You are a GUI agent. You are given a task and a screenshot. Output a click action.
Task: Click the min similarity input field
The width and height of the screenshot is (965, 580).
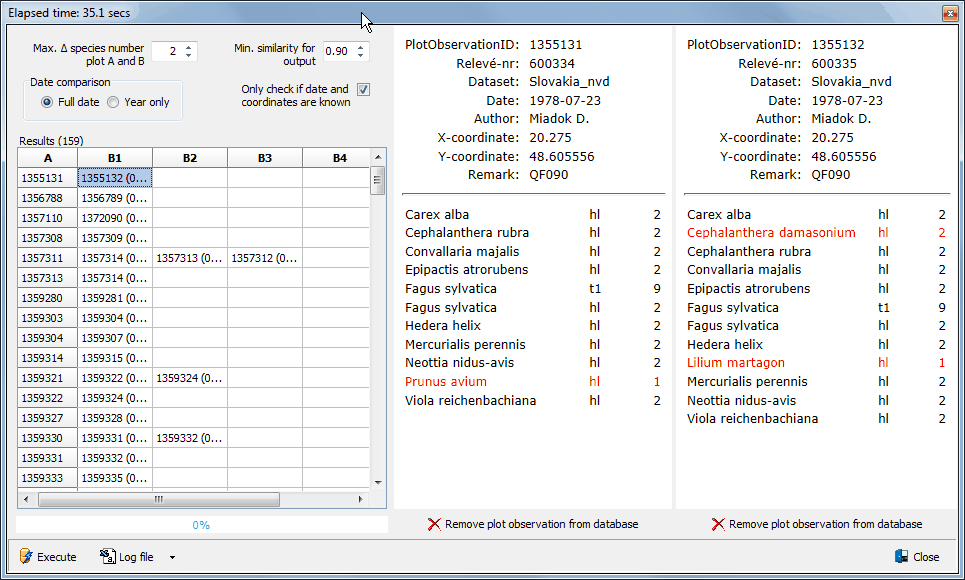pos(337,51)
